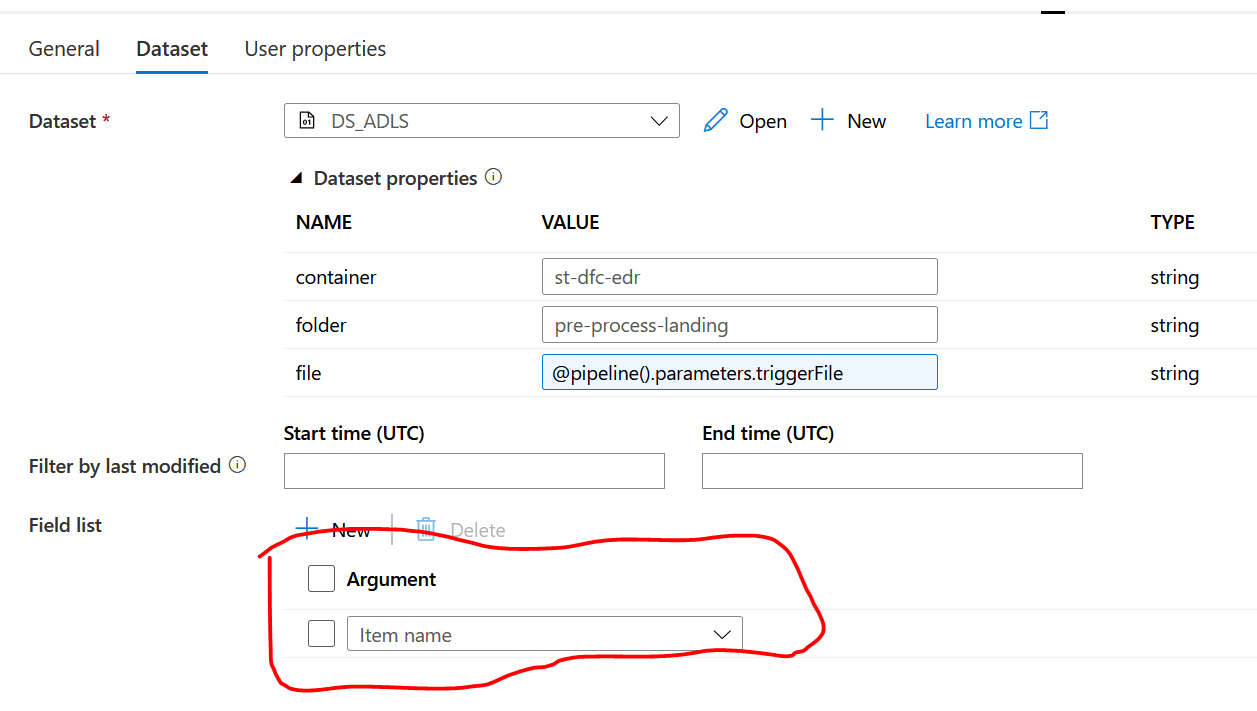This screenshot has width=1257, height=711.
Task: Click the Open dataset button label
Action: (763, 121)
